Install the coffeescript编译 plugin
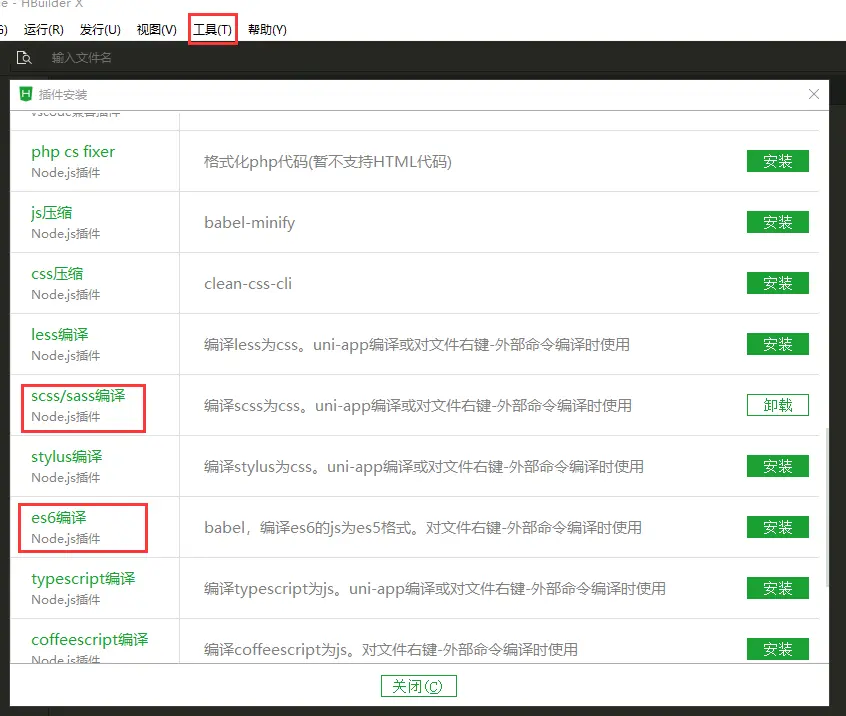The image size is (846, 716). coord(777,649)
